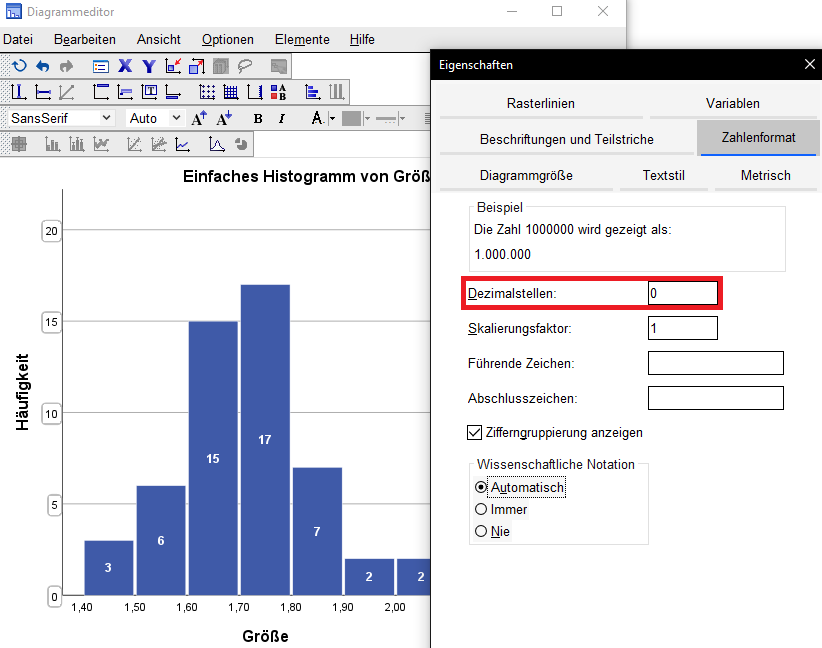Open the text color dropdown arrow
Image resolution: width=822 pixels, height=648 pixels.
(x=332, y=118)
